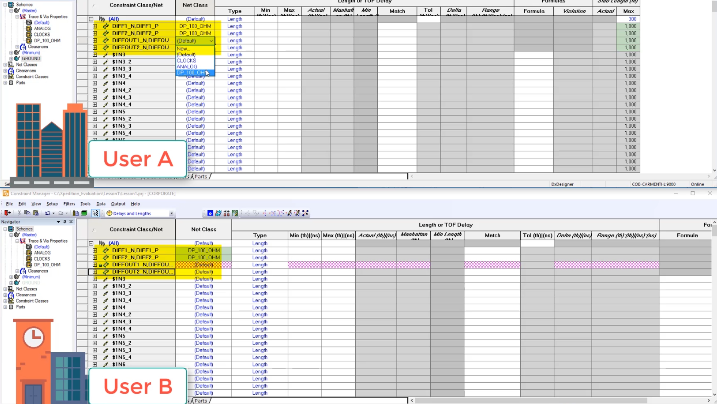This screenshot has width=717, height=404.
Task: Click the net icon of $1N4 in User B window
Action: point(106,306)
